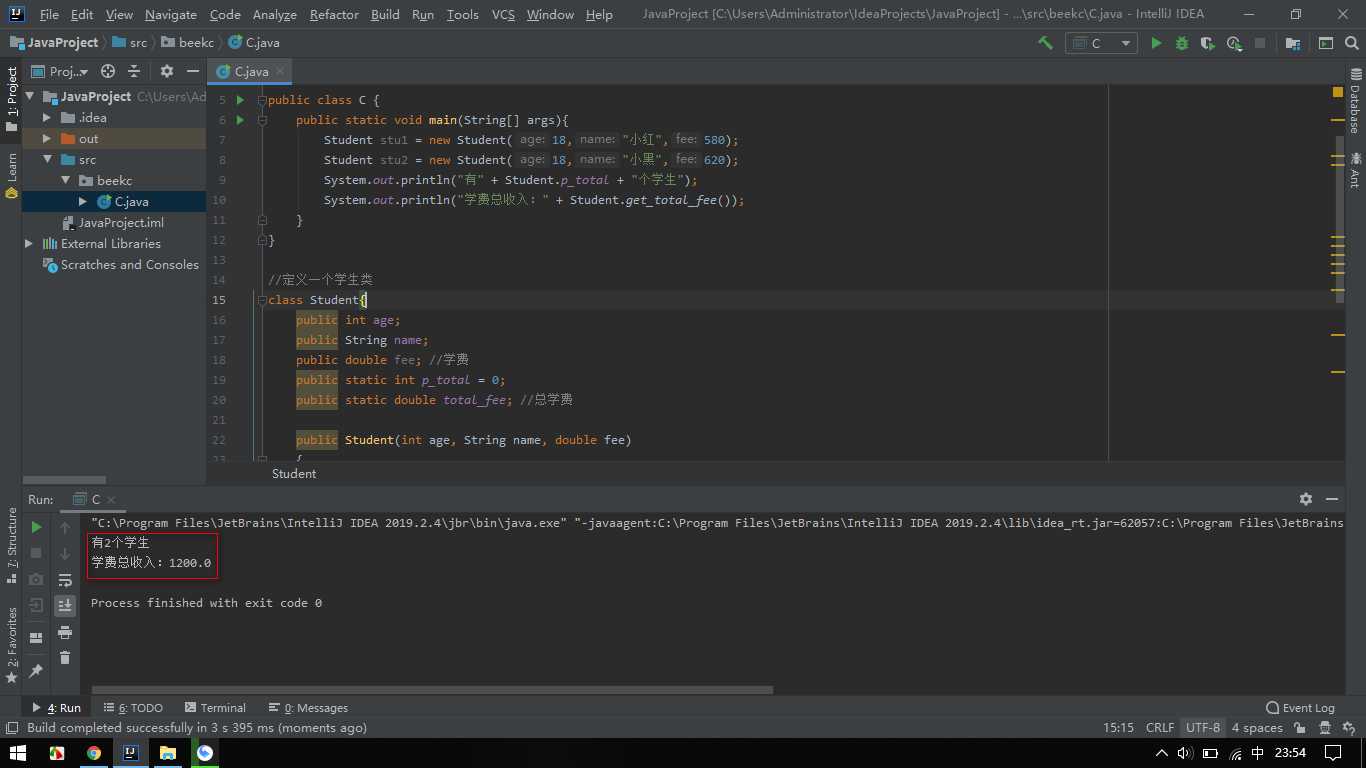Open the Navigate menu
1366x768 pixels.
171,14
